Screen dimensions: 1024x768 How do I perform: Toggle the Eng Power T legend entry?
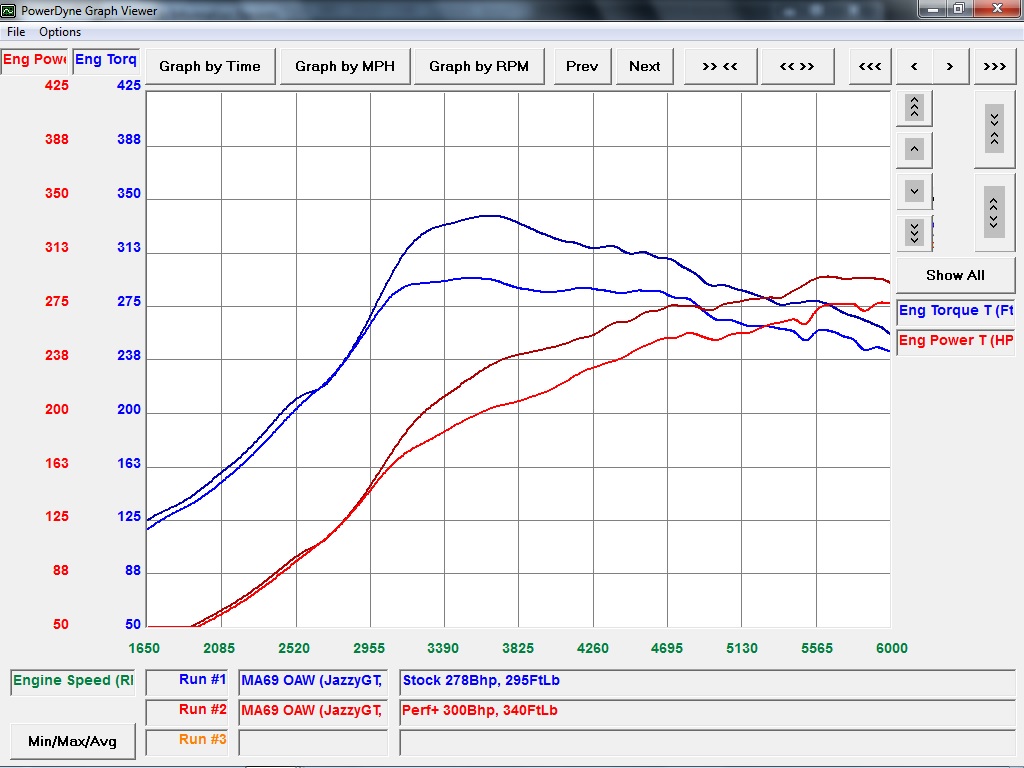pyautogui.click(x=956, y=342)
